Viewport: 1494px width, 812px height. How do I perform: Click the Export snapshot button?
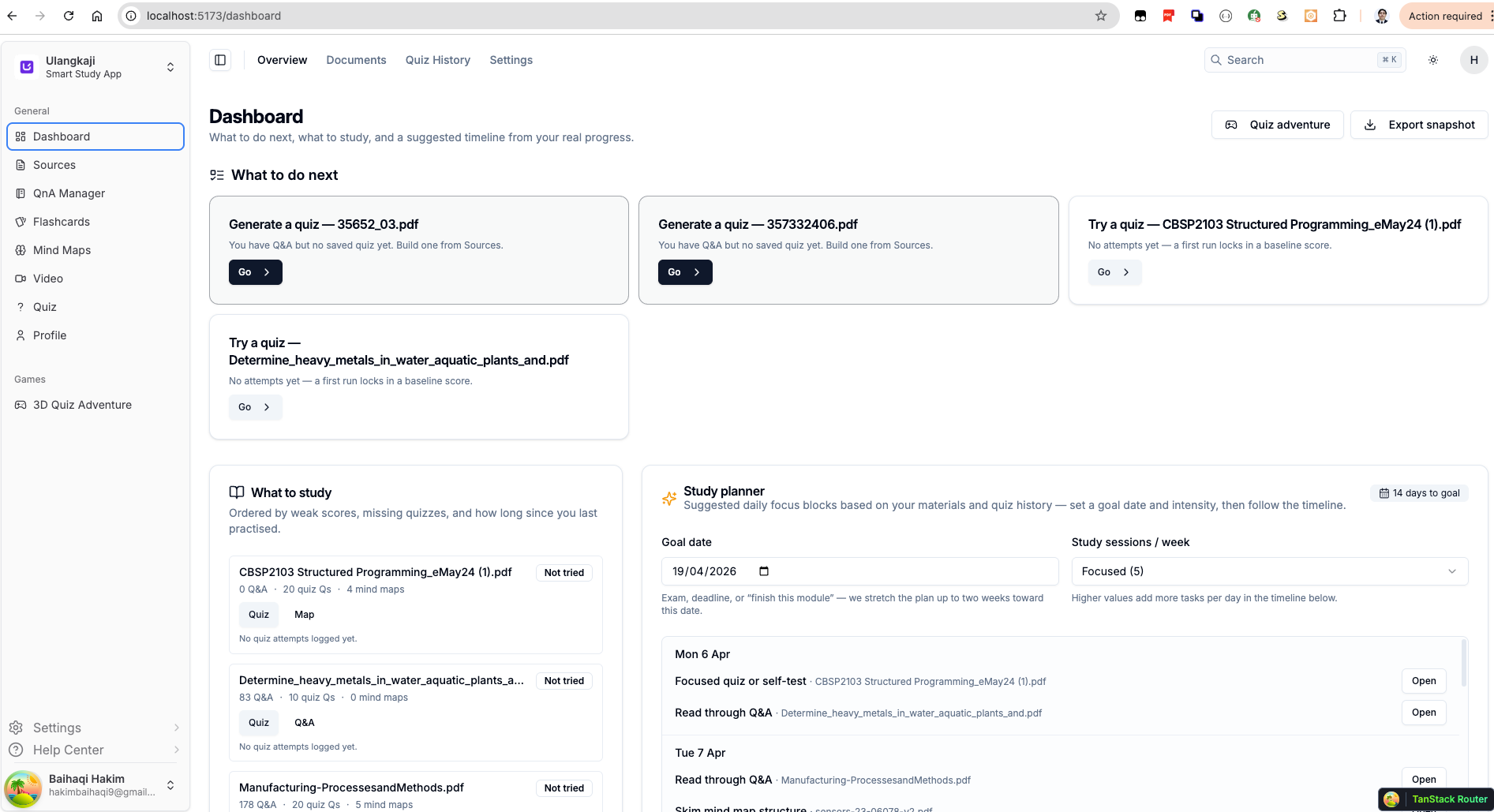(x=1419, y=125)
